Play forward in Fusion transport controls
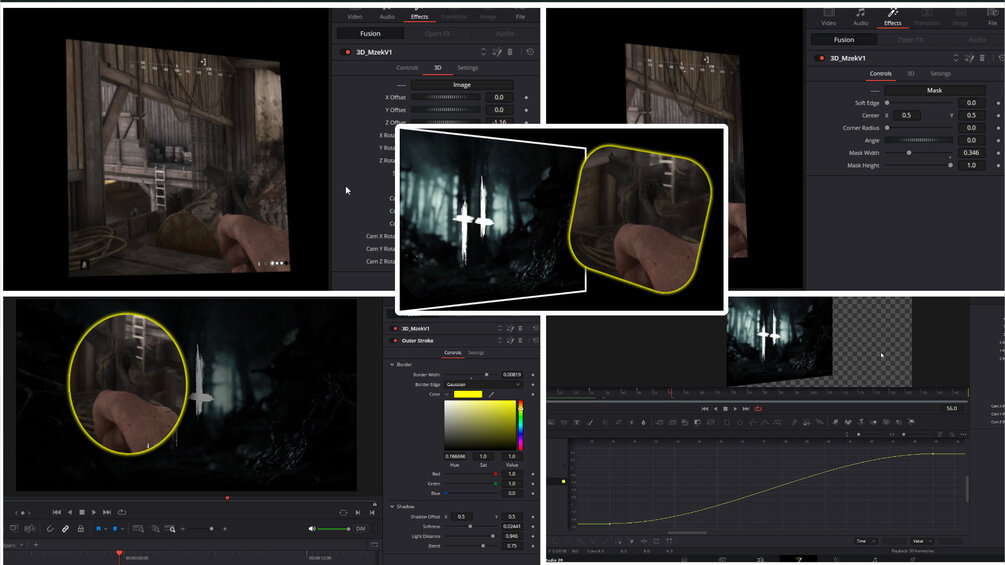The height and width of the screenshot is (565, 1005). click(x=735, y=408)
